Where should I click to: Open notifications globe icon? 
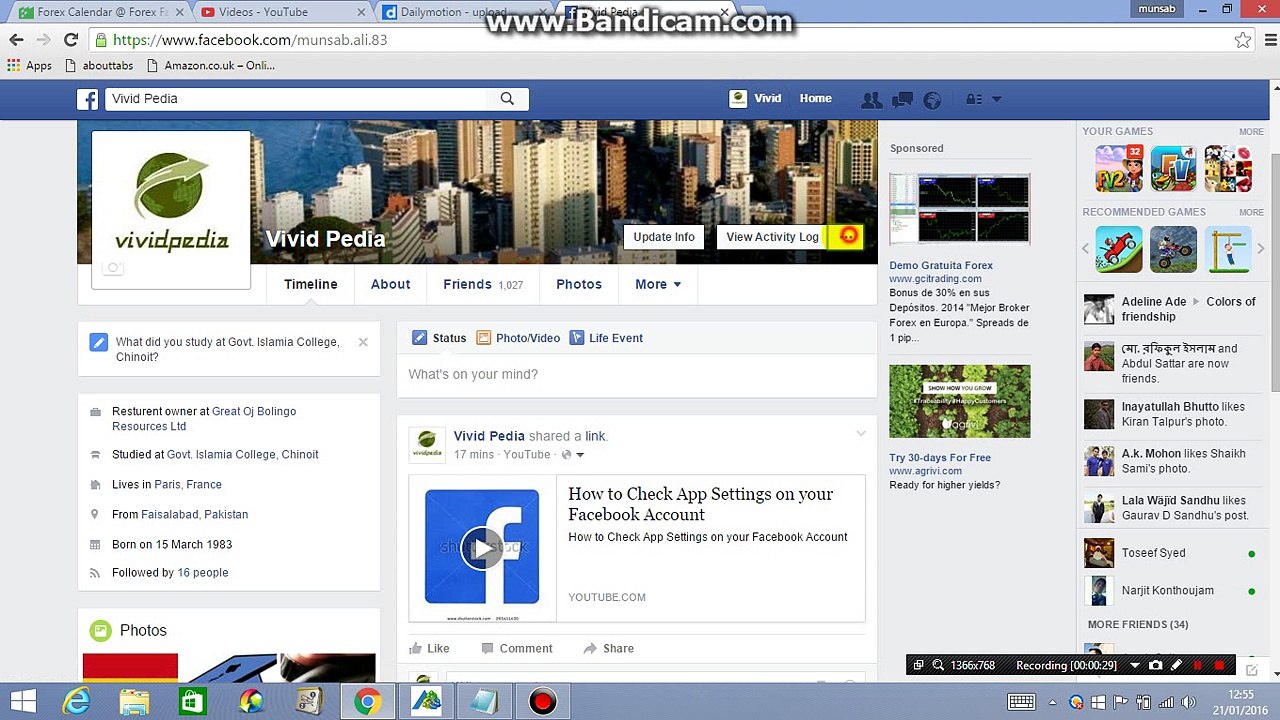point(932,99)
